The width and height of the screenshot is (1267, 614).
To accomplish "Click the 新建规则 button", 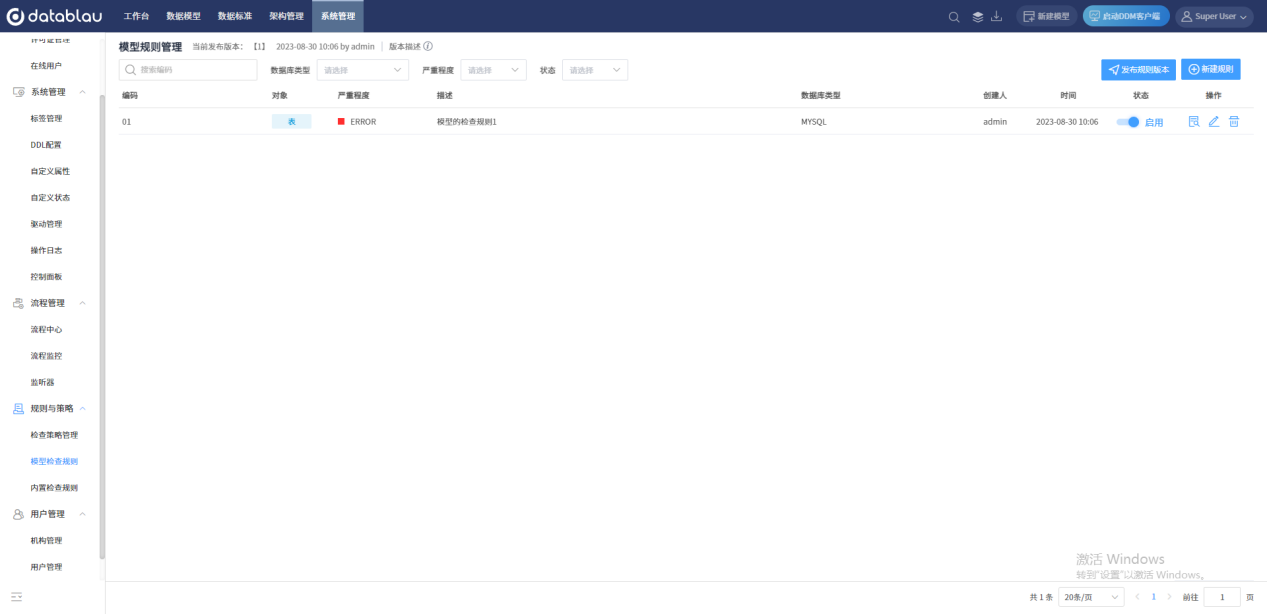I will coord(1210,69).
